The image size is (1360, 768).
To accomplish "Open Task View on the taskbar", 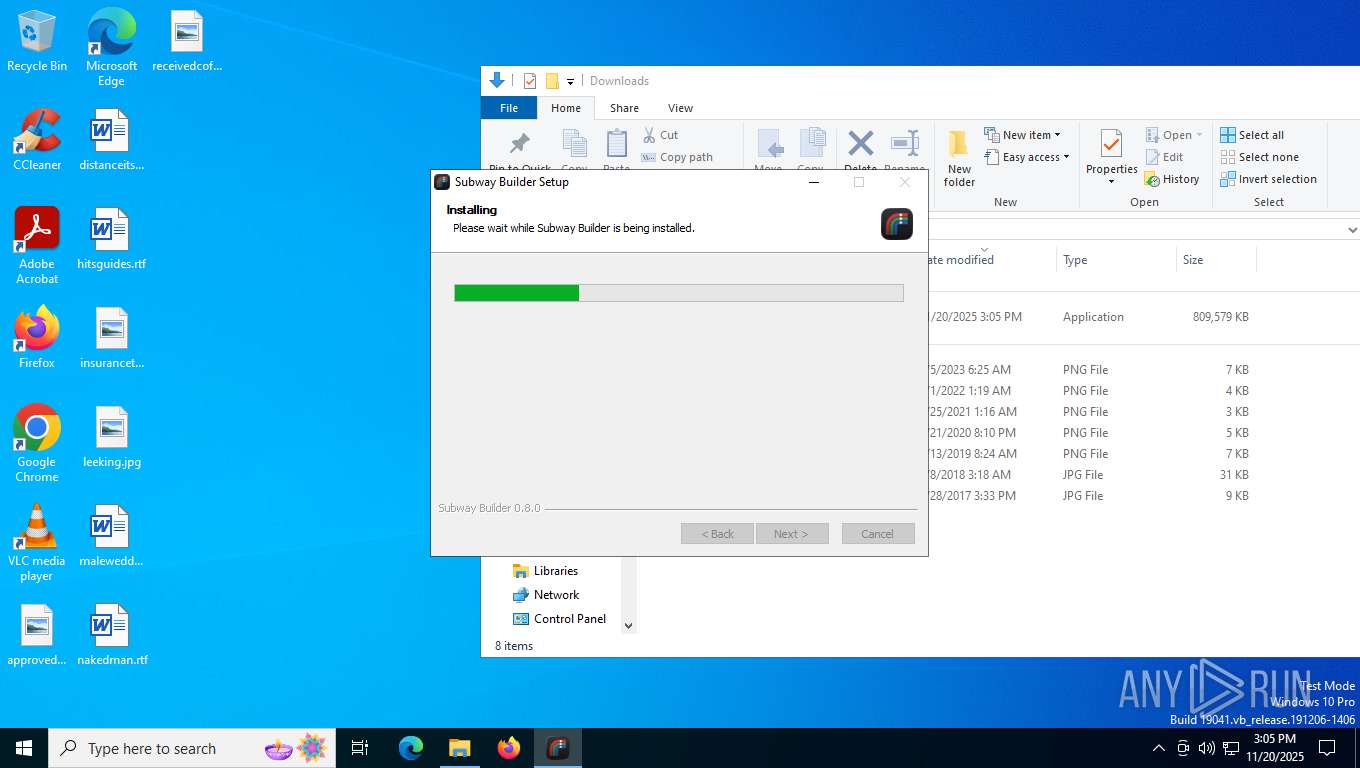I will [360, 748].
